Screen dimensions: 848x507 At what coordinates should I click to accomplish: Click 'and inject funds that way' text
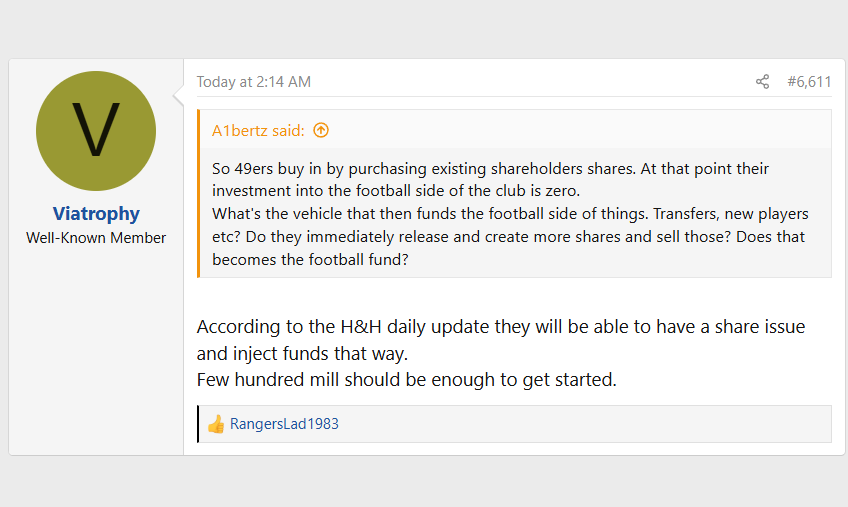point(302,354)
